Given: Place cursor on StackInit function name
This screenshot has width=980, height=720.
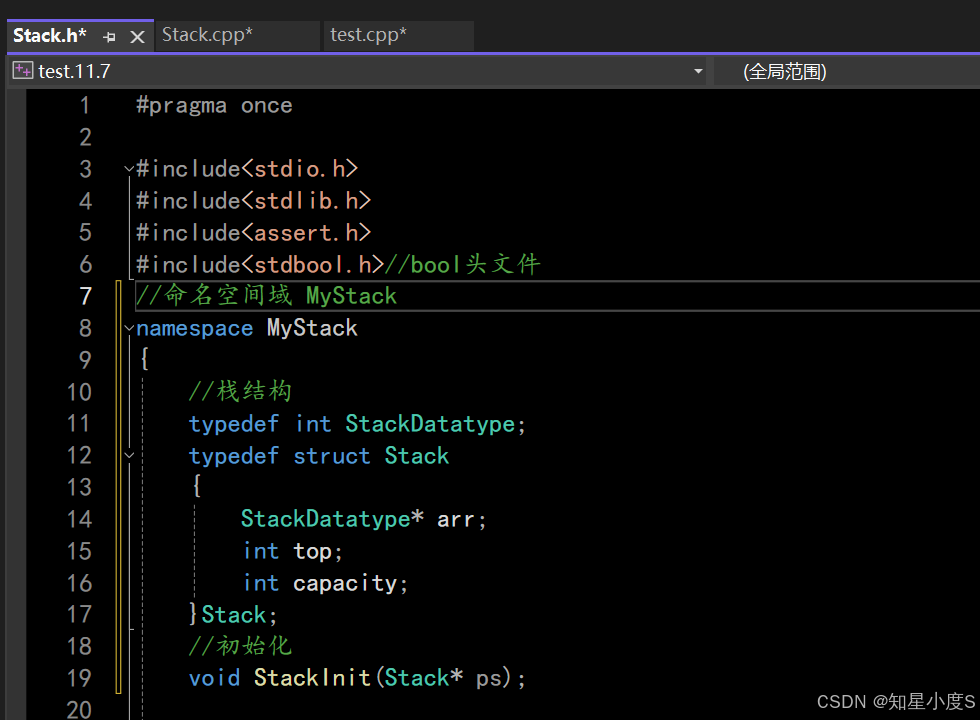Looking at the screenshot, I should (313, 678).
